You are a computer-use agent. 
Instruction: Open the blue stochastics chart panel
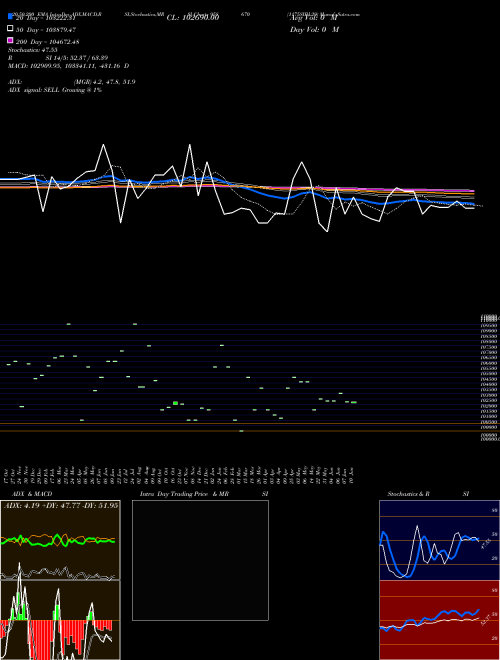coord(439,540)
